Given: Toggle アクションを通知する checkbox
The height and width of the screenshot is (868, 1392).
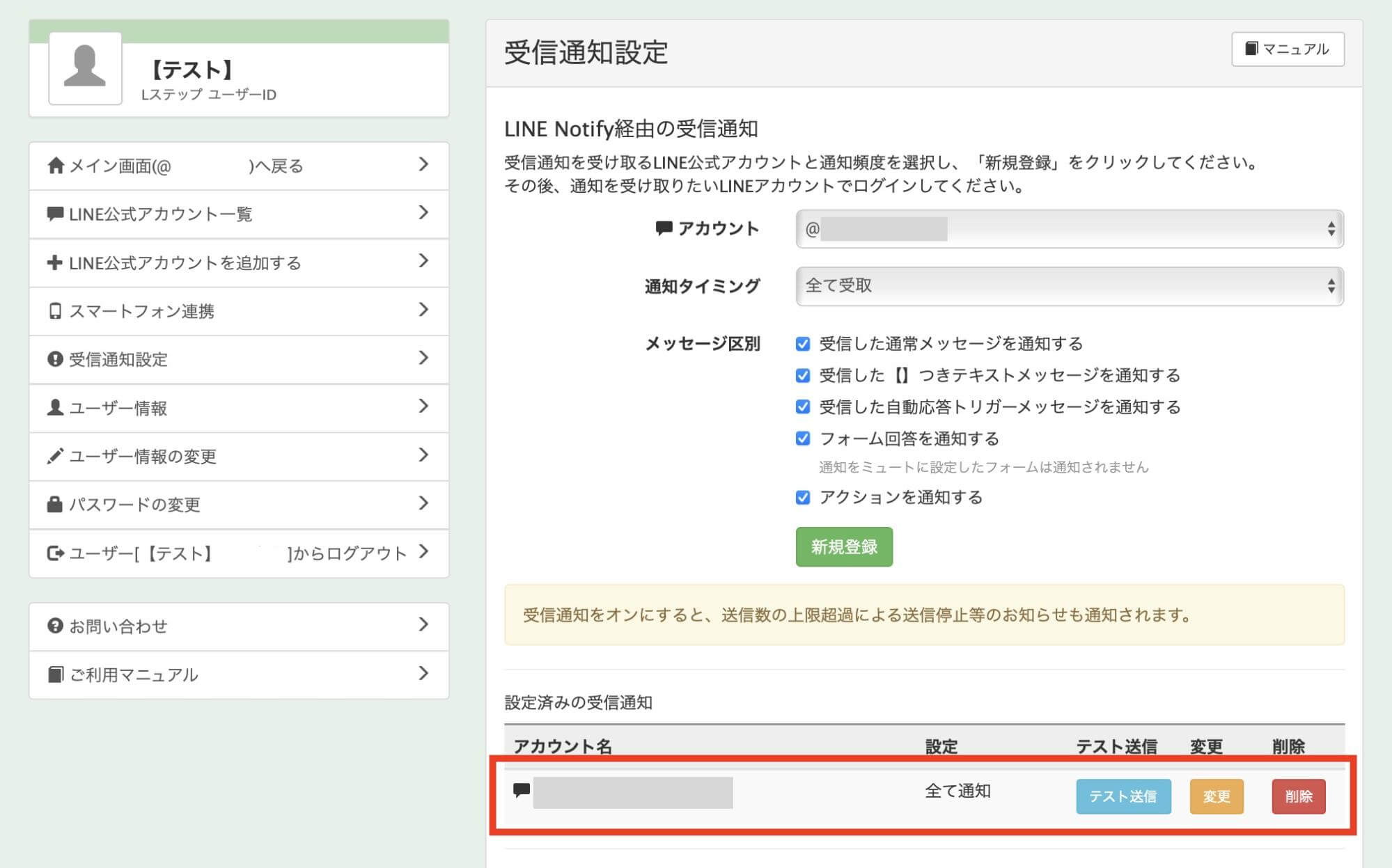Looking at the screenshot, I should click(x=803, y=498).
